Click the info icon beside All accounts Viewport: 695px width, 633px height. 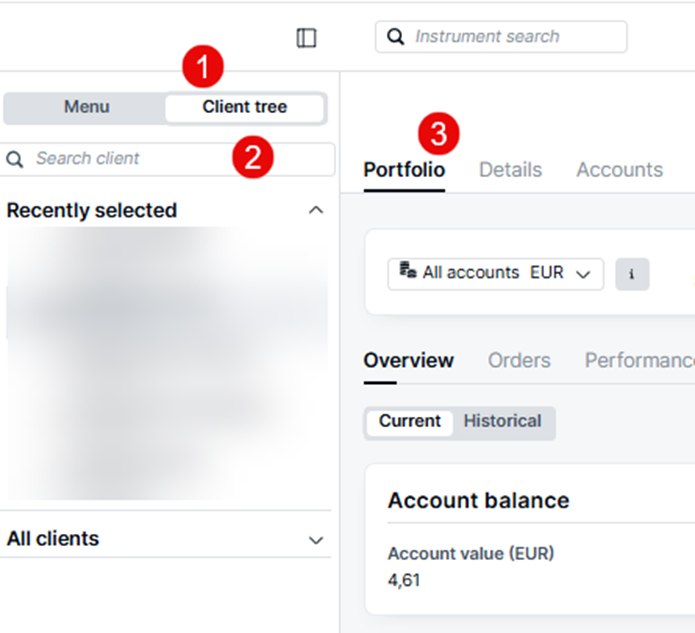[632, 273]
